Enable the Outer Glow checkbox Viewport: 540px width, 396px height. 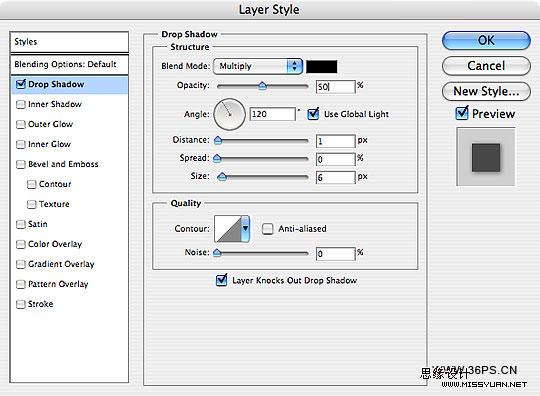coord(21,124)
